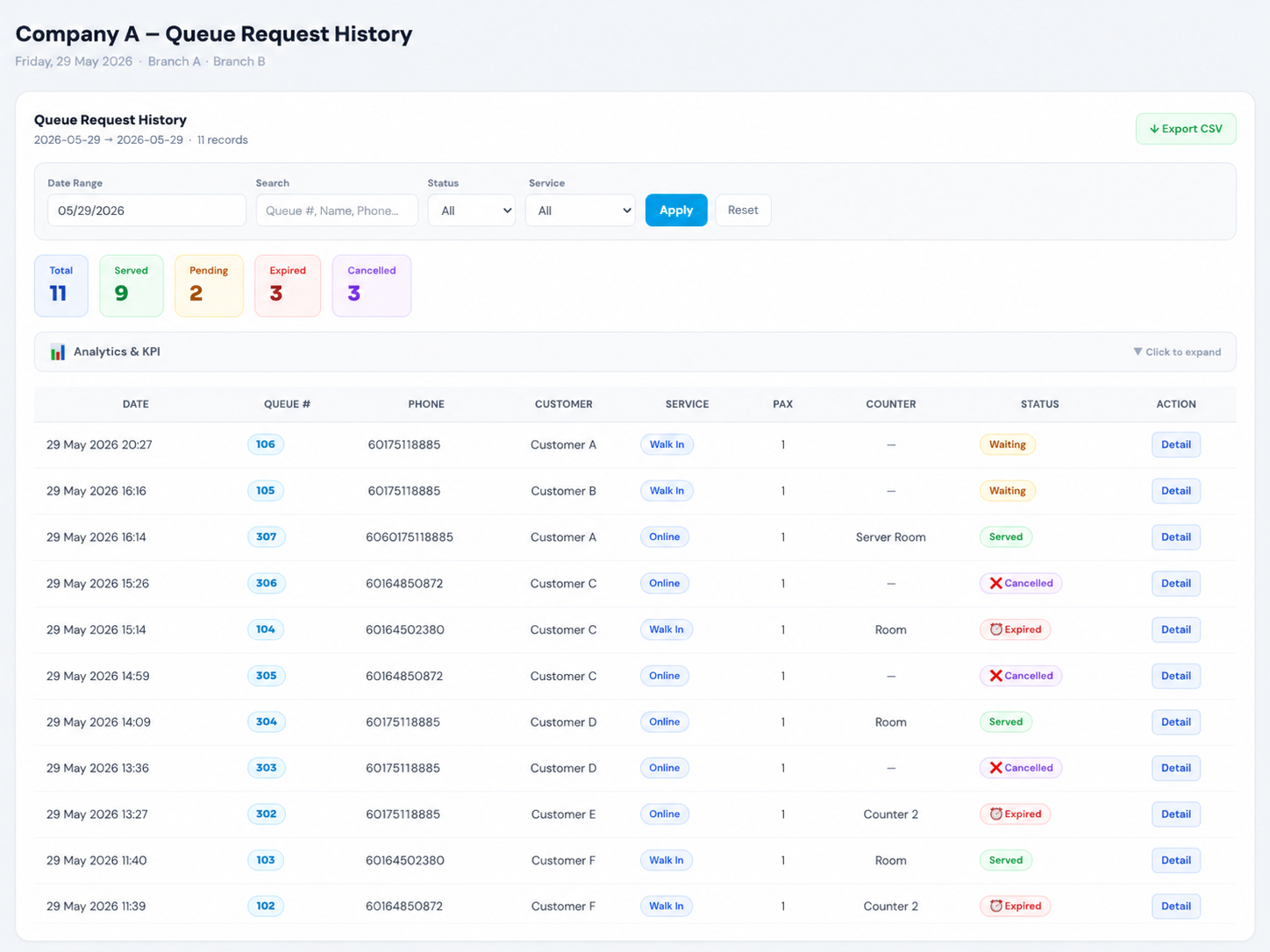Click the Export CSV button
The width and height of the screenshot is (1270, 952).
coord(1185,129)
